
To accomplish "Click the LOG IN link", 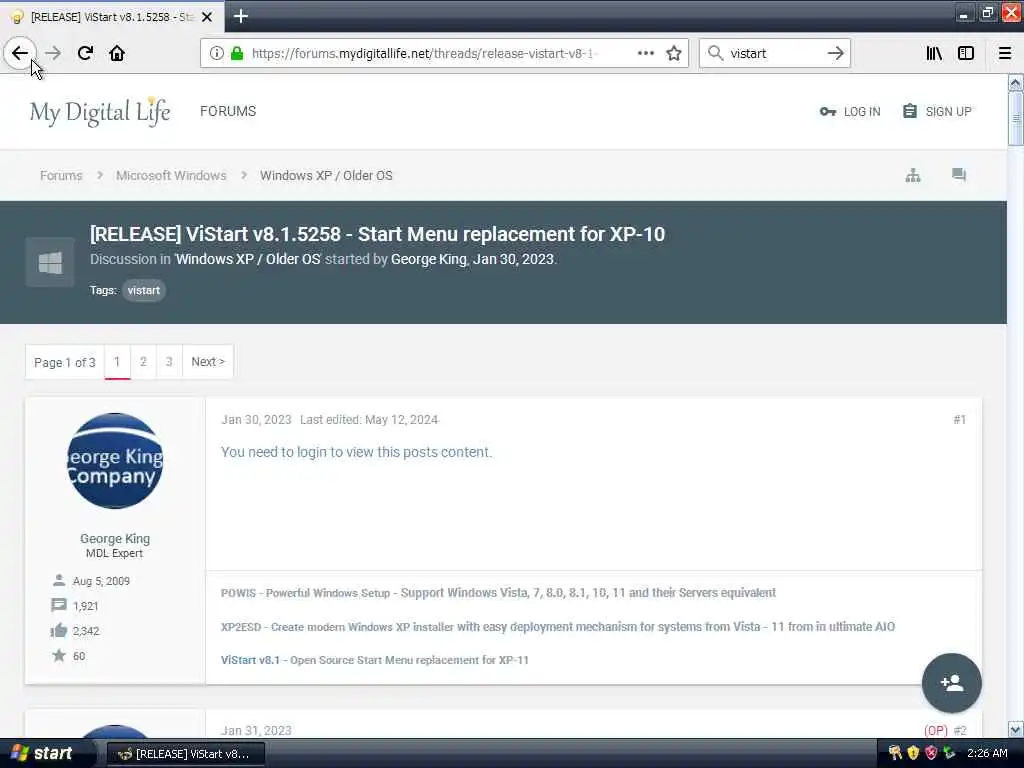I will (850, 112).
